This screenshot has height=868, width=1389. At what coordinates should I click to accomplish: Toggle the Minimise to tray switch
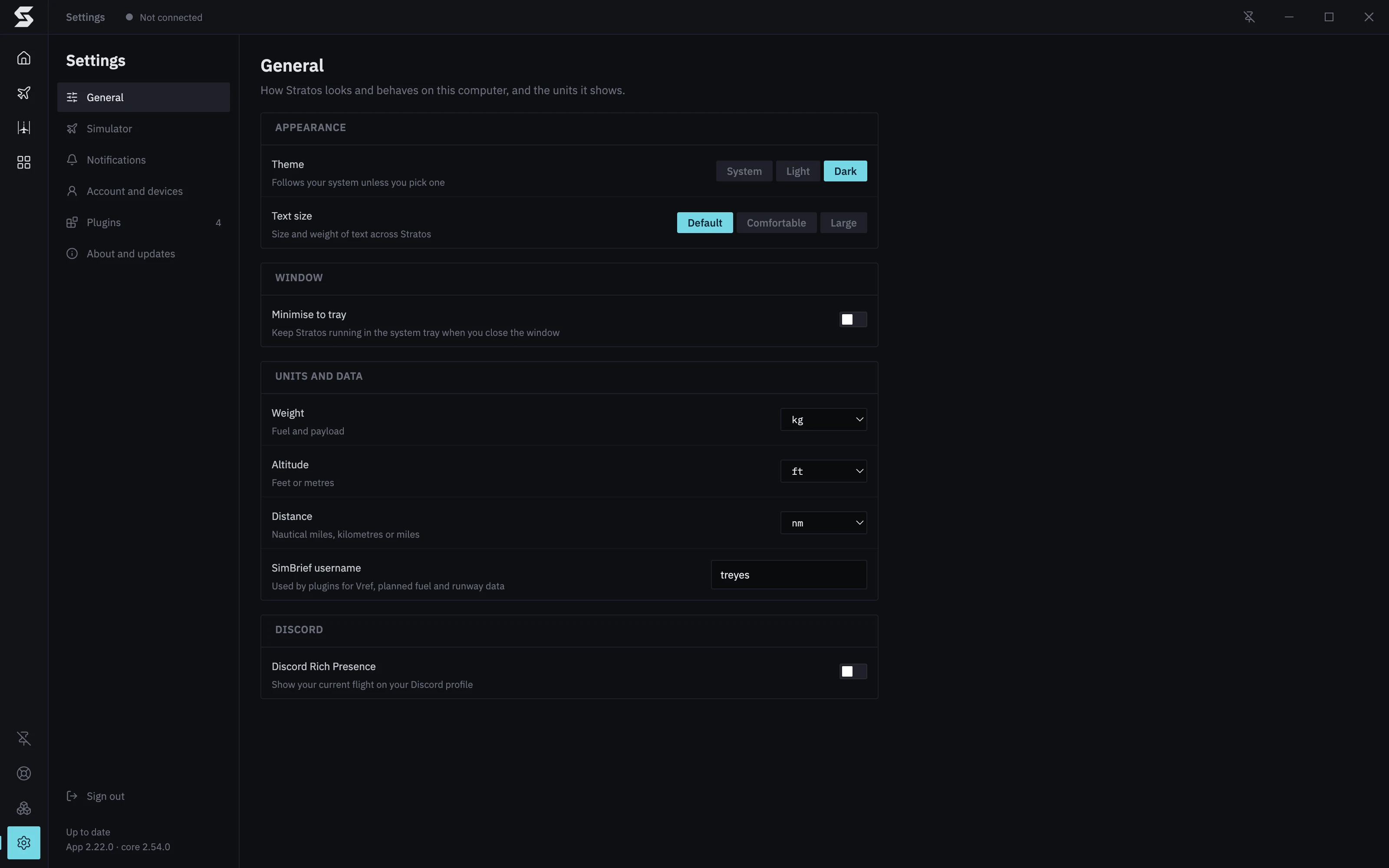pyautogui.click(x=853, y=319)
